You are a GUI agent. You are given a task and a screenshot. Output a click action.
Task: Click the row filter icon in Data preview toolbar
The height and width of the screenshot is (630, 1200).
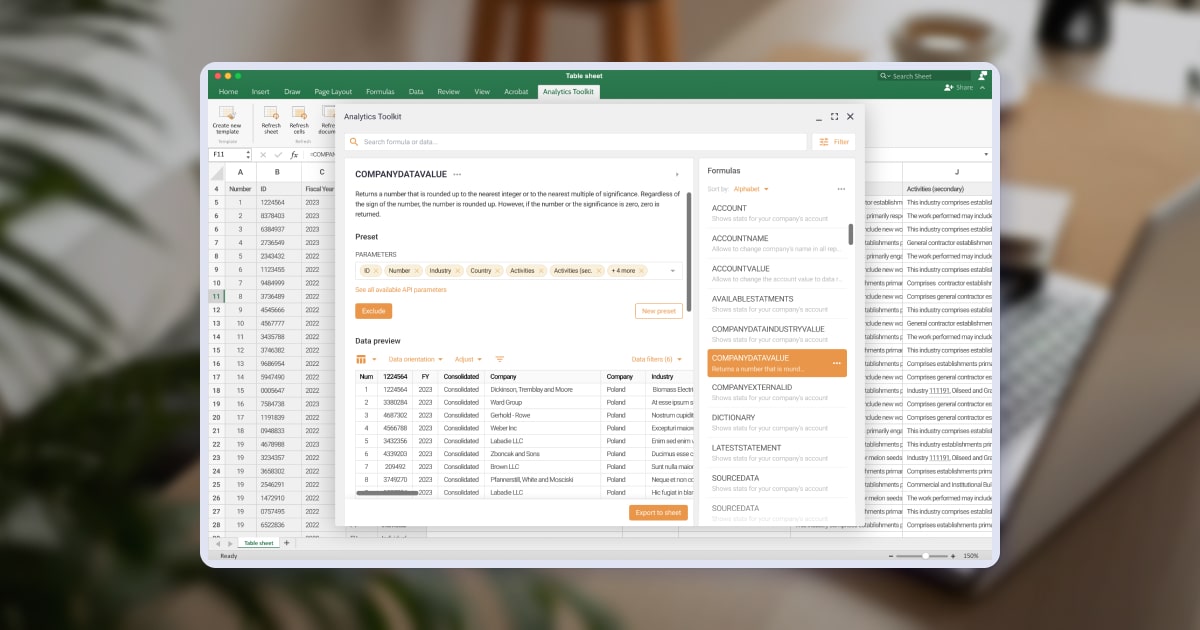point(500,359)
